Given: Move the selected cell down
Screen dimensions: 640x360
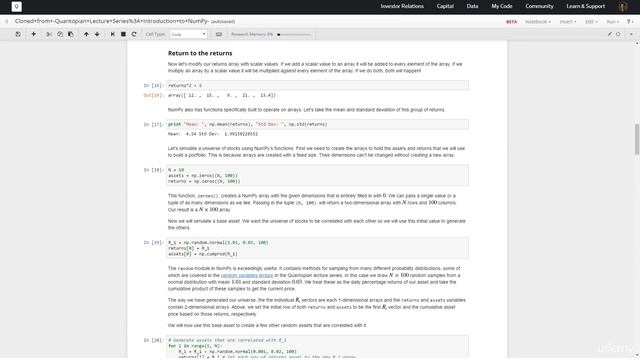Looking at the screenshot, I should (97, 34).
